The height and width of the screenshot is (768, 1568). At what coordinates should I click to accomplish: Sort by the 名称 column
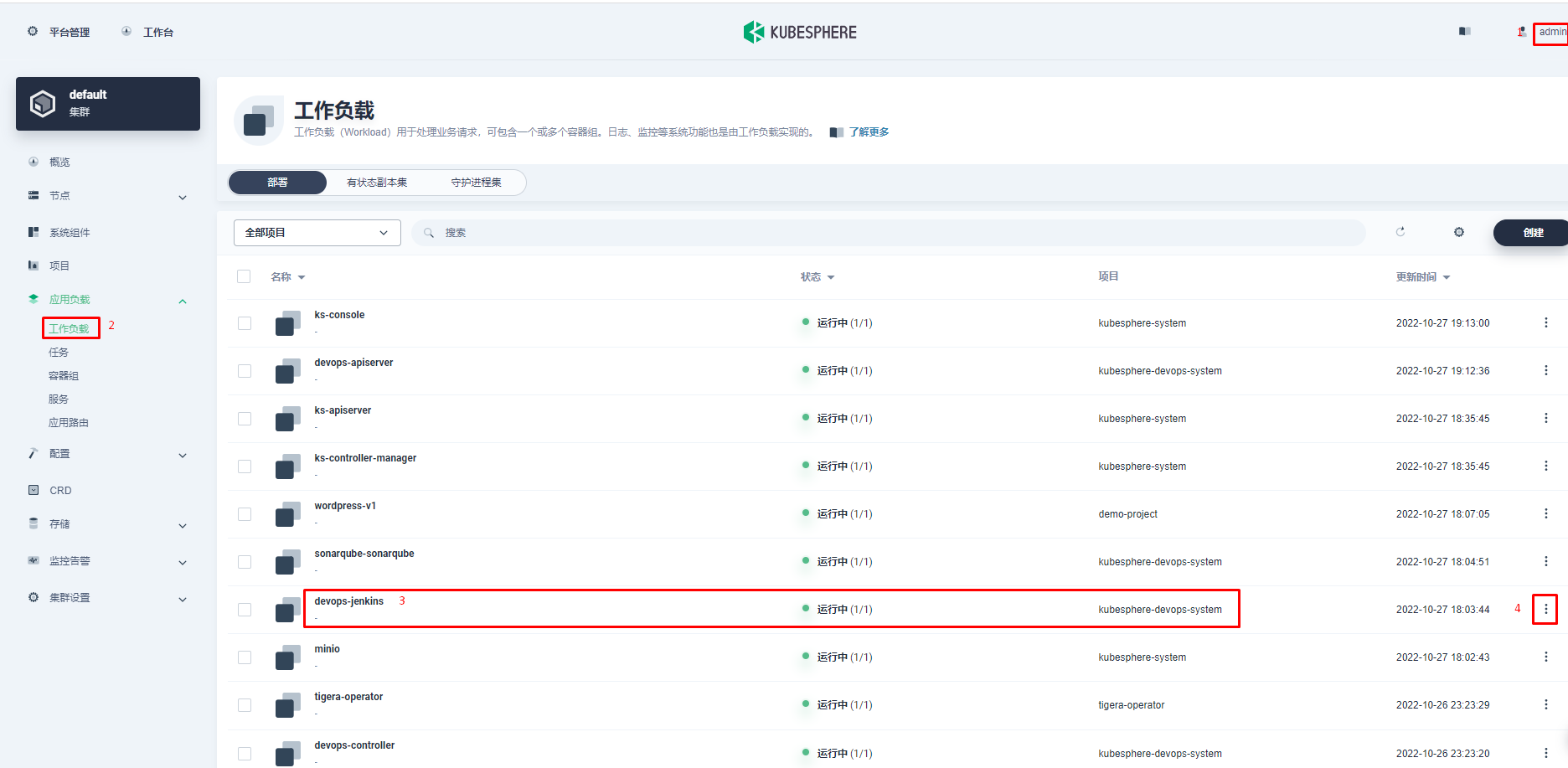[x=288, y=277]
